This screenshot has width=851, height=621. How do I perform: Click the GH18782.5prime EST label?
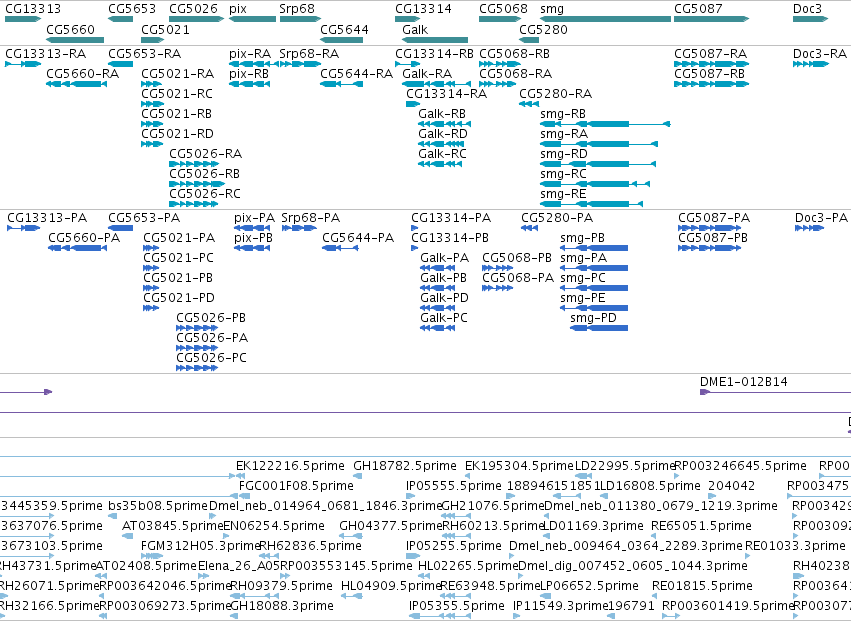click(405, 466)
